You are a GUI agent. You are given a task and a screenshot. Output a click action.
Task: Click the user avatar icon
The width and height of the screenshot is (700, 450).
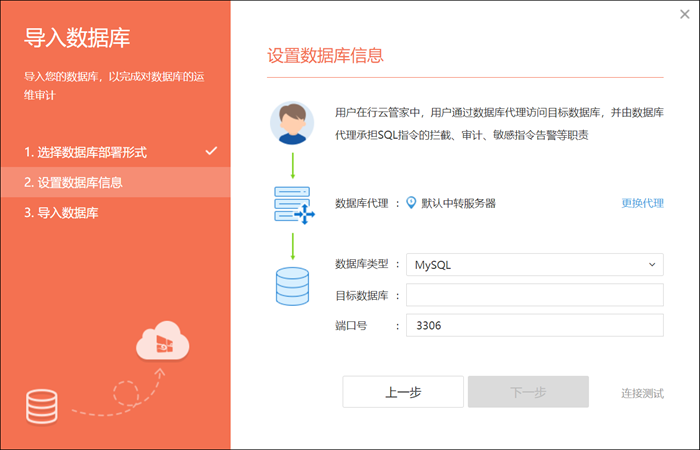point(291,123)
